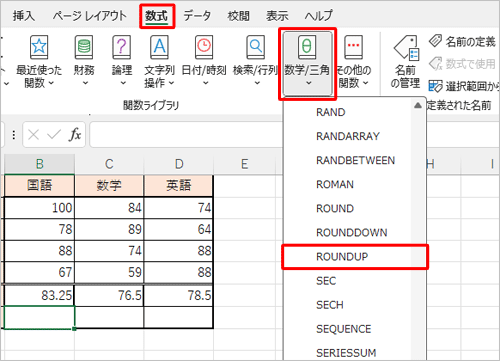The image size is (500, 361).
Task: Select the 数式 ribbon tab
Action: coord(157,16)
